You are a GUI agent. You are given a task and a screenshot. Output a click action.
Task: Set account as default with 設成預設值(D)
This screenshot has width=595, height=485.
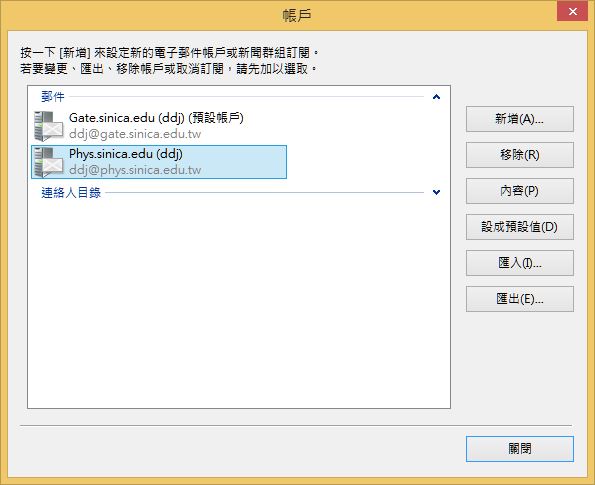pyautogui.click(x=519, y=227)
